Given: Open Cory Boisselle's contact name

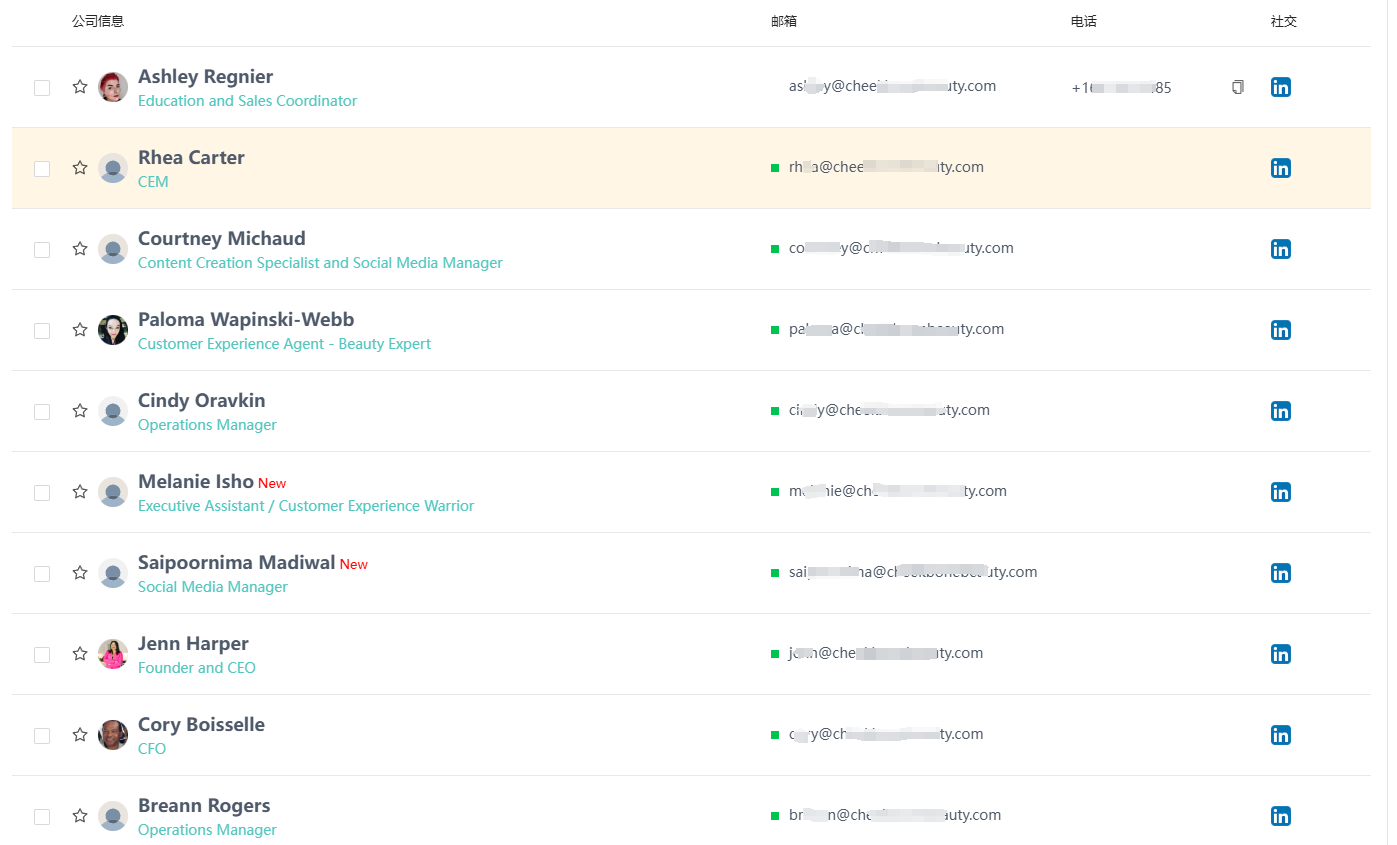Looking at the screenshot, I should pos(201,725).
